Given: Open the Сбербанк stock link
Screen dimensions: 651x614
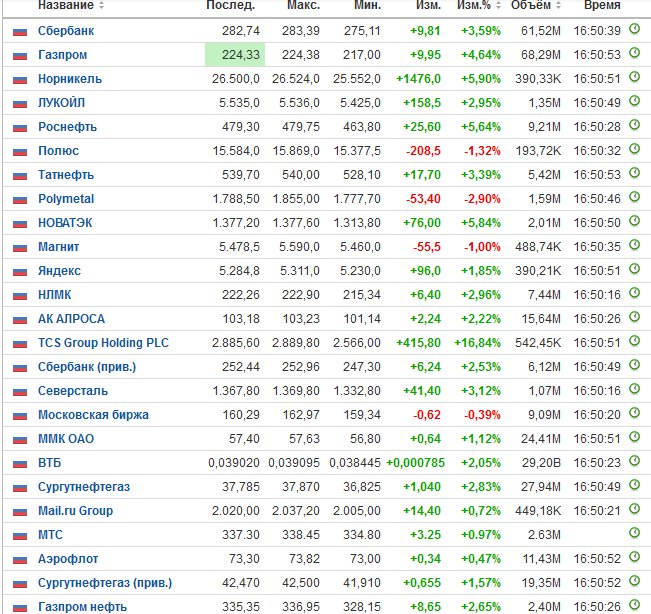Looking at the screenshot, I should click(x=66, y=31).
